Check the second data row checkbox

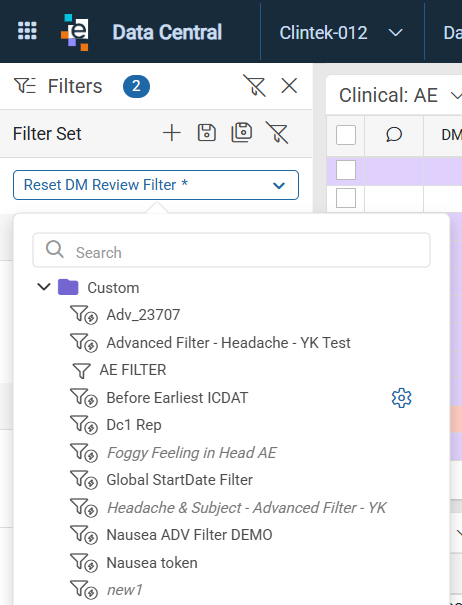(346, 198)
